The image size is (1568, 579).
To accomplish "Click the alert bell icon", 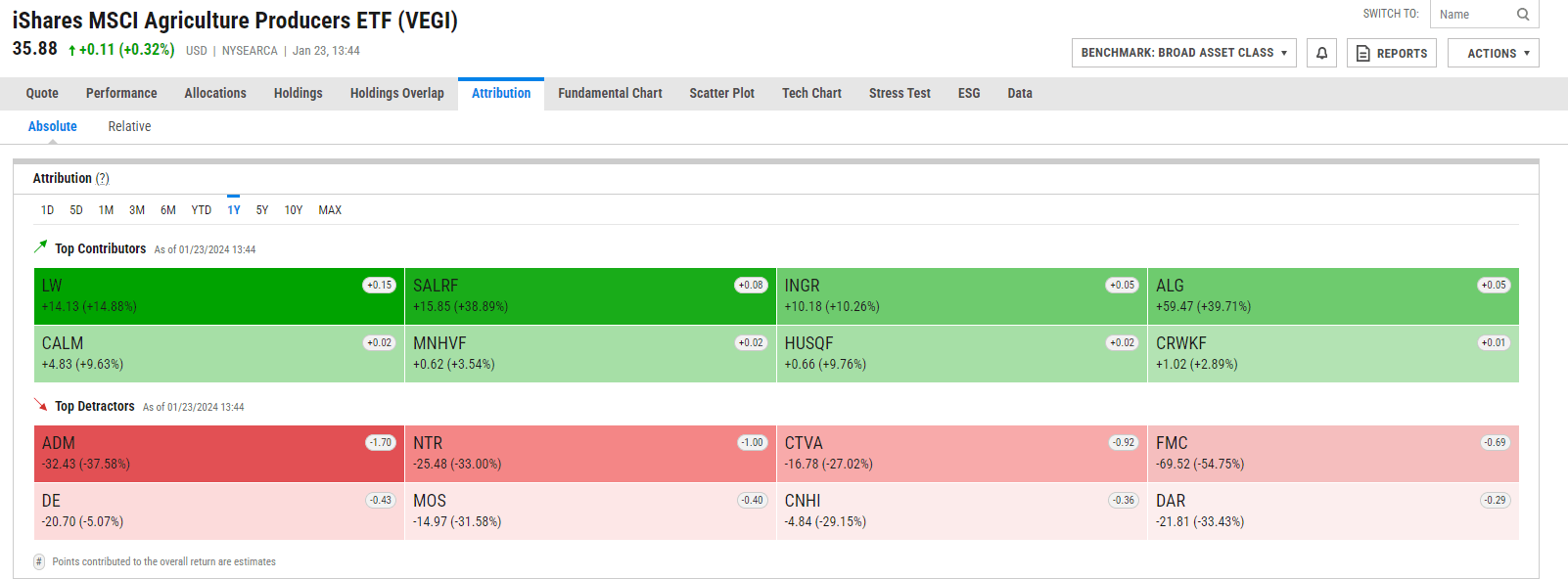I will pyautogui.click(x=1321, y=53).
